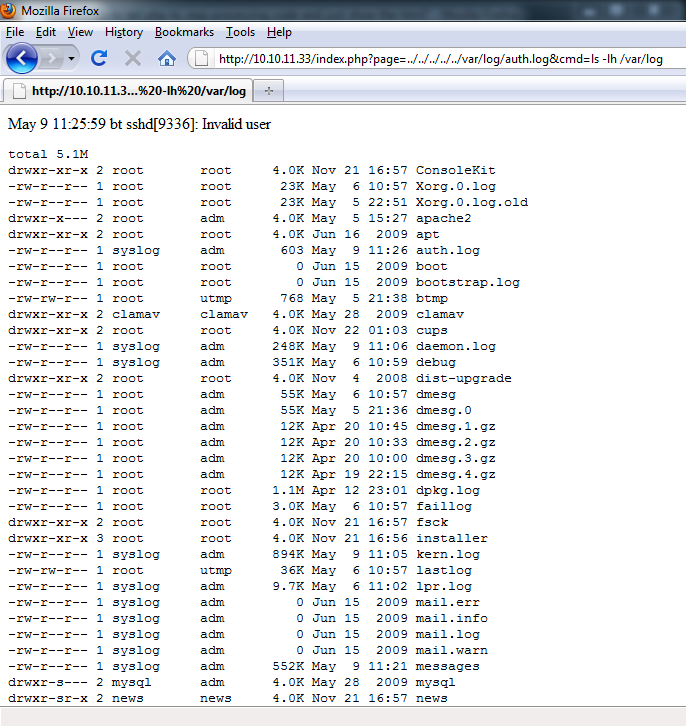Click the 603 size of auth.log
Screen dimensions: 686x726
[x=292, y=250]
